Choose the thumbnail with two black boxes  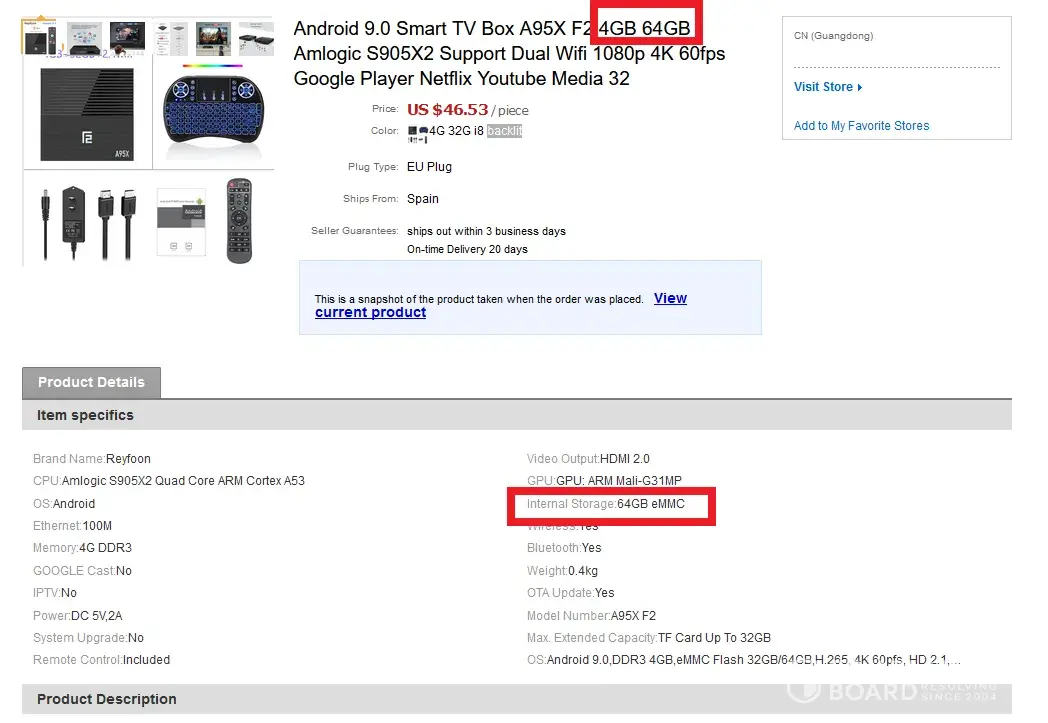pos(258,36)
